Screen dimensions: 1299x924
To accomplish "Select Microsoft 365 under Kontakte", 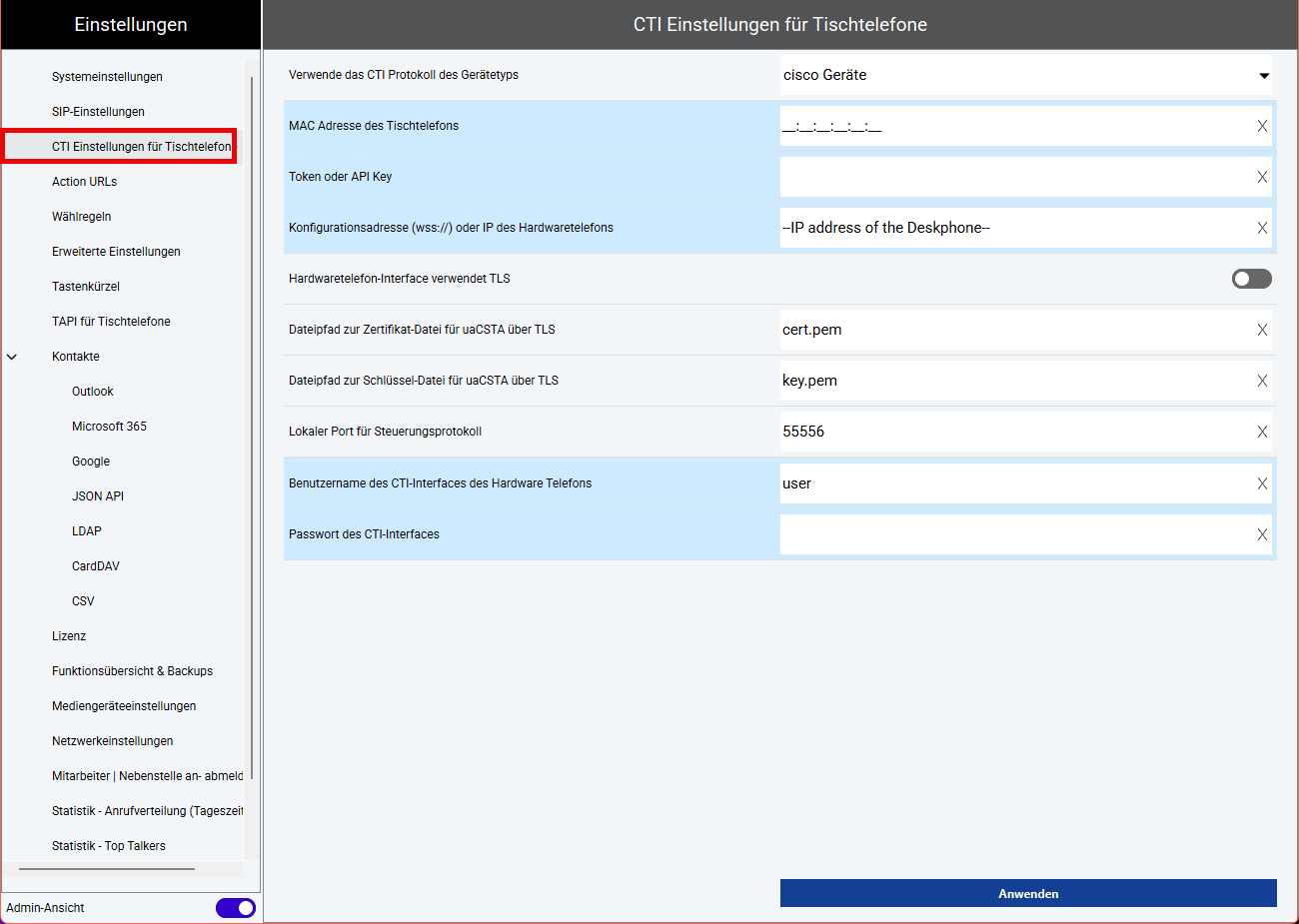I will tap(109, 427).
